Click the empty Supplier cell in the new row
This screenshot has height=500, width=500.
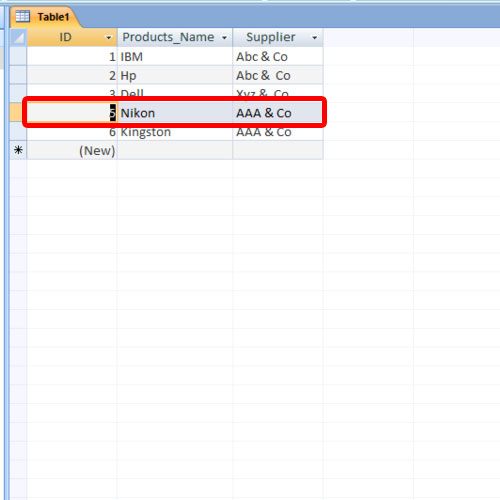click(x=278, y=150)
